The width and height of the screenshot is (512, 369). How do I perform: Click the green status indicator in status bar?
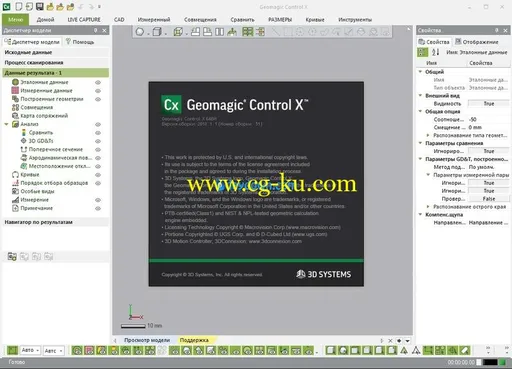[502, 362]
